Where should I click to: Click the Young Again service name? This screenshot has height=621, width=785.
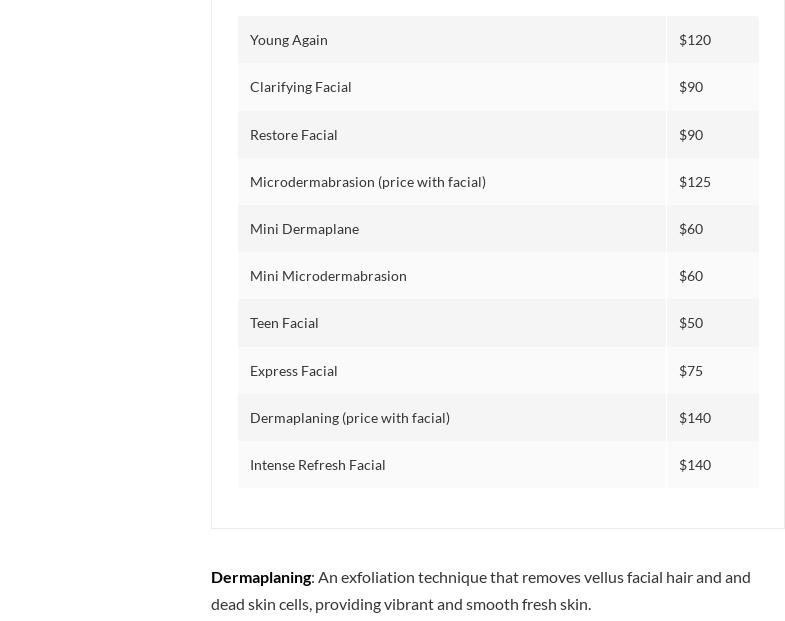(289, 40)
